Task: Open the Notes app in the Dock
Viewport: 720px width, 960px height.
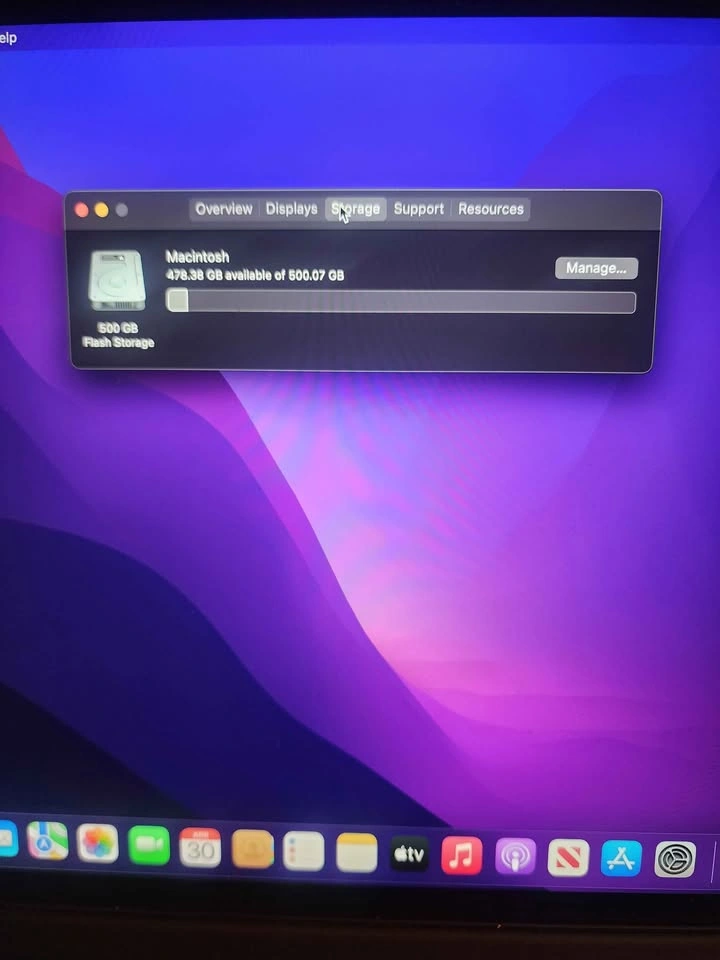Action: [x=357, y=852]
